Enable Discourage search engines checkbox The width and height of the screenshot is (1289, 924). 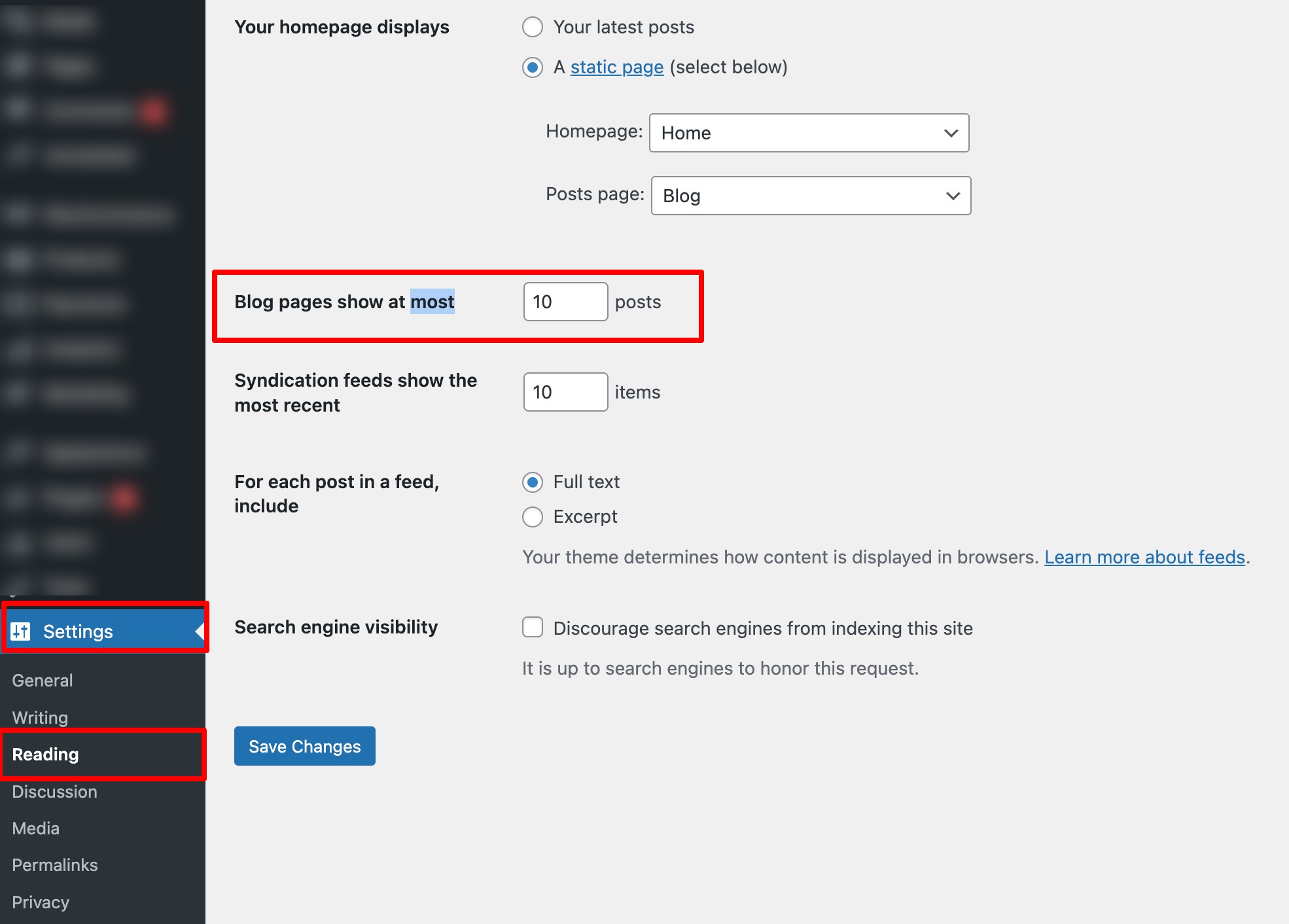pyautogui.click(x=533, y=628)
